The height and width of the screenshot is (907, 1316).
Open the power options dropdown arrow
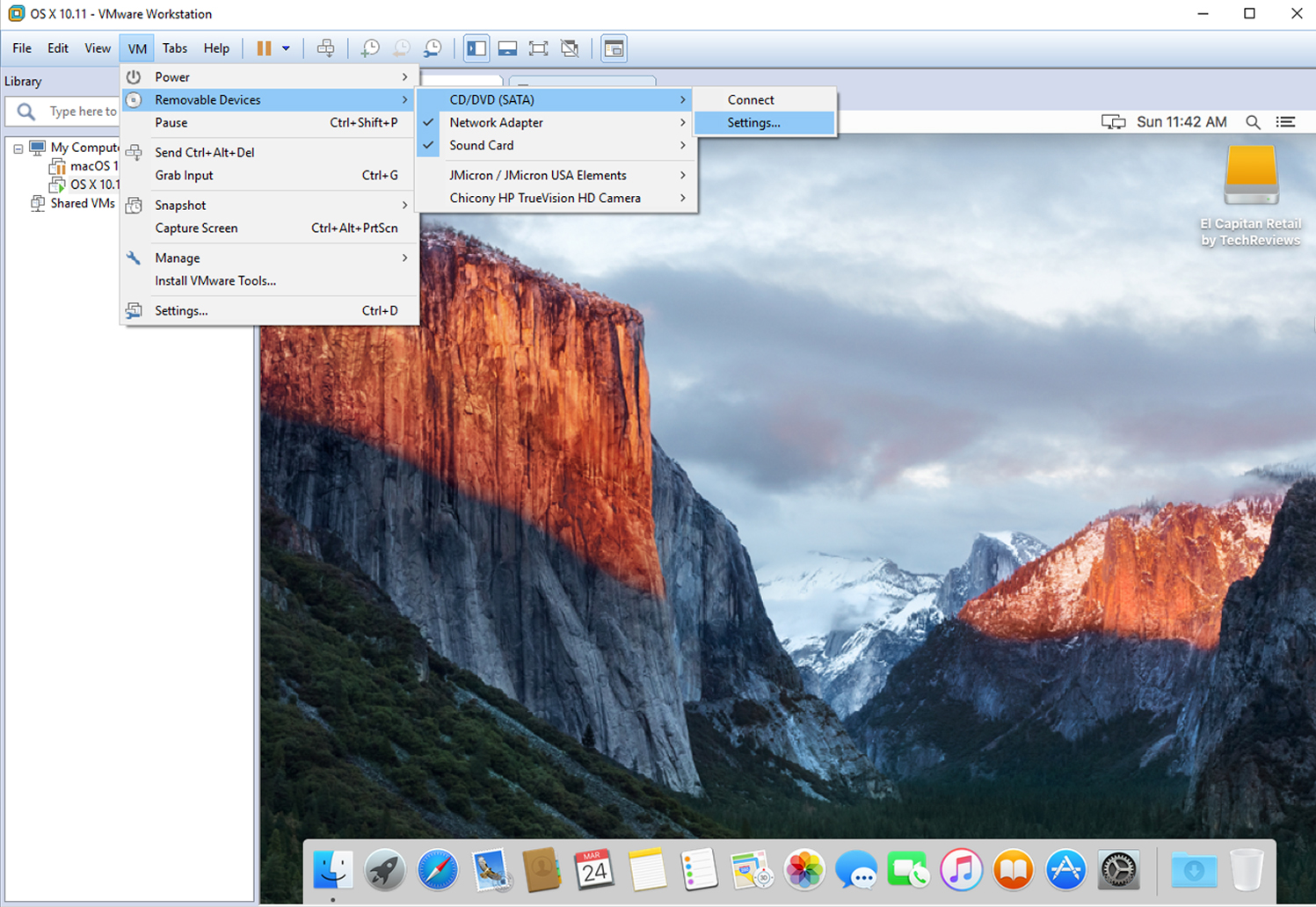click(286, 49)
